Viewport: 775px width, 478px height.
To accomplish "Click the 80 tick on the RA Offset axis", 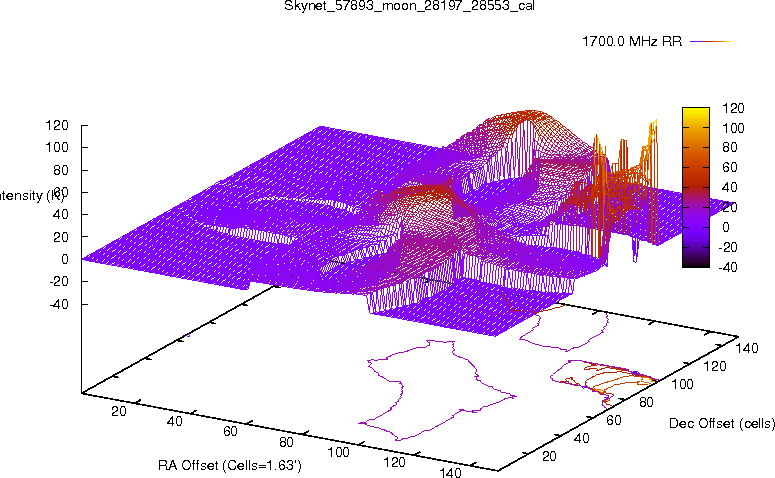I will pyautogui.click(x=286, y=442).
